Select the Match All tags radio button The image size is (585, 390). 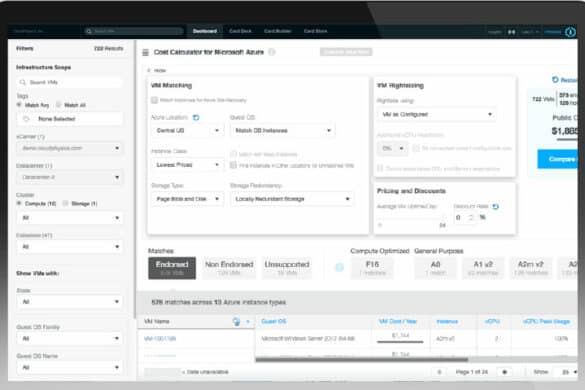coord(59,105)
